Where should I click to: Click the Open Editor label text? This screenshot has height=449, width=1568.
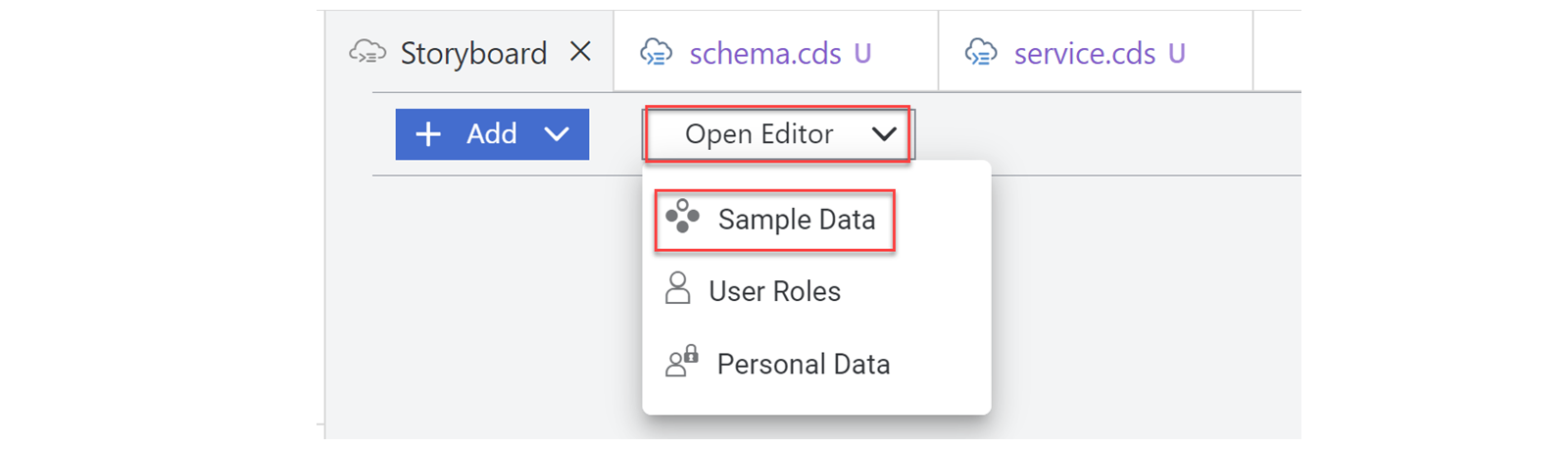pyautogui.click(x=759, y=134)
